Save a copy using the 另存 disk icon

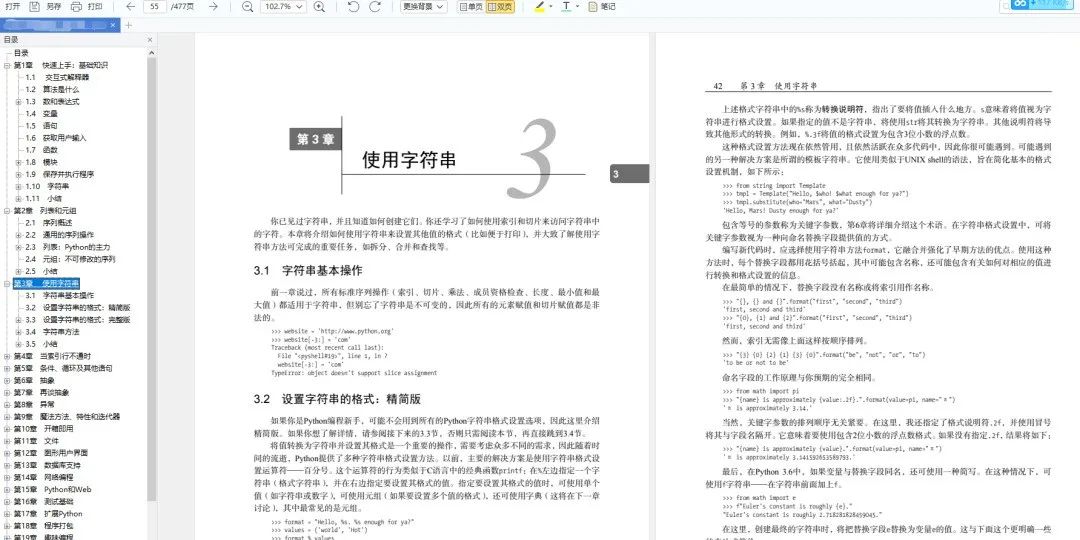point(34,6)
